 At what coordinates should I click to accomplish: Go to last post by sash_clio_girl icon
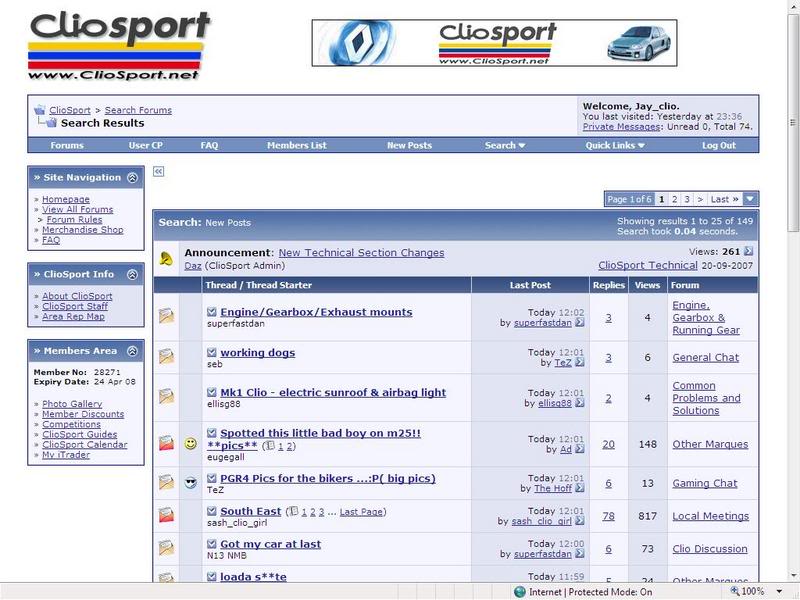point(580,521)
